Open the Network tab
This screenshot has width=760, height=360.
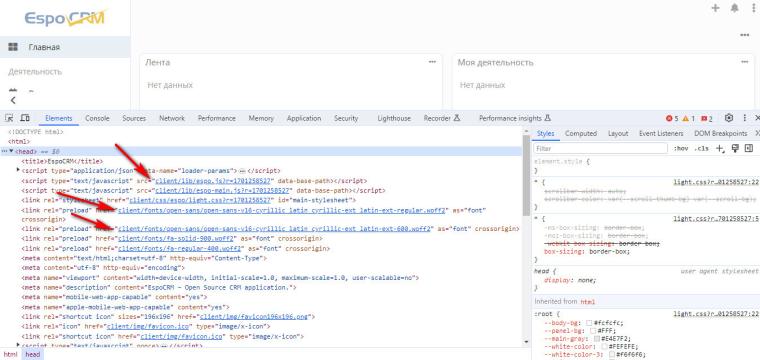(172, 118)
